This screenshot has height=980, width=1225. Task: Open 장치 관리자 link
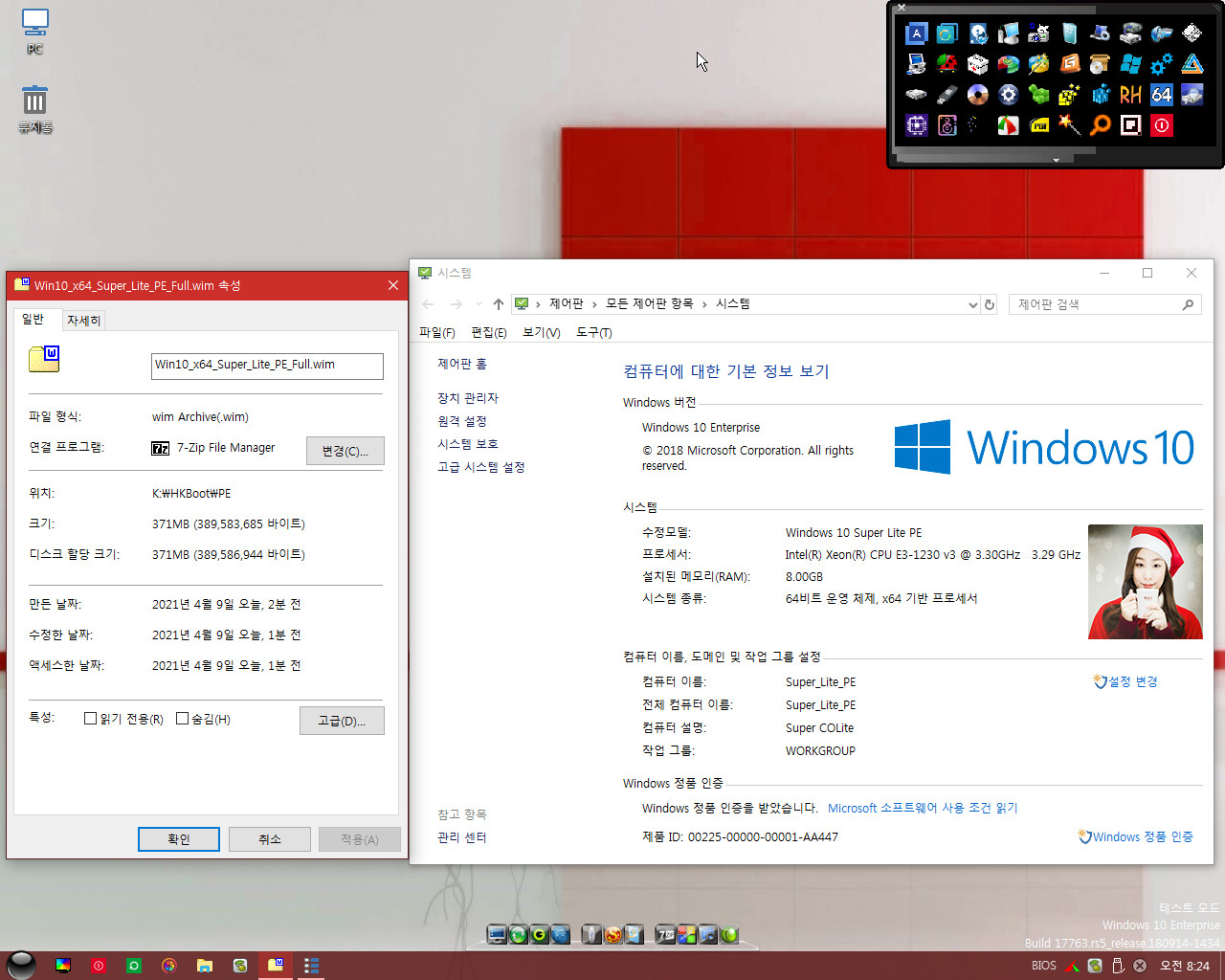click(x=468, y=398)
